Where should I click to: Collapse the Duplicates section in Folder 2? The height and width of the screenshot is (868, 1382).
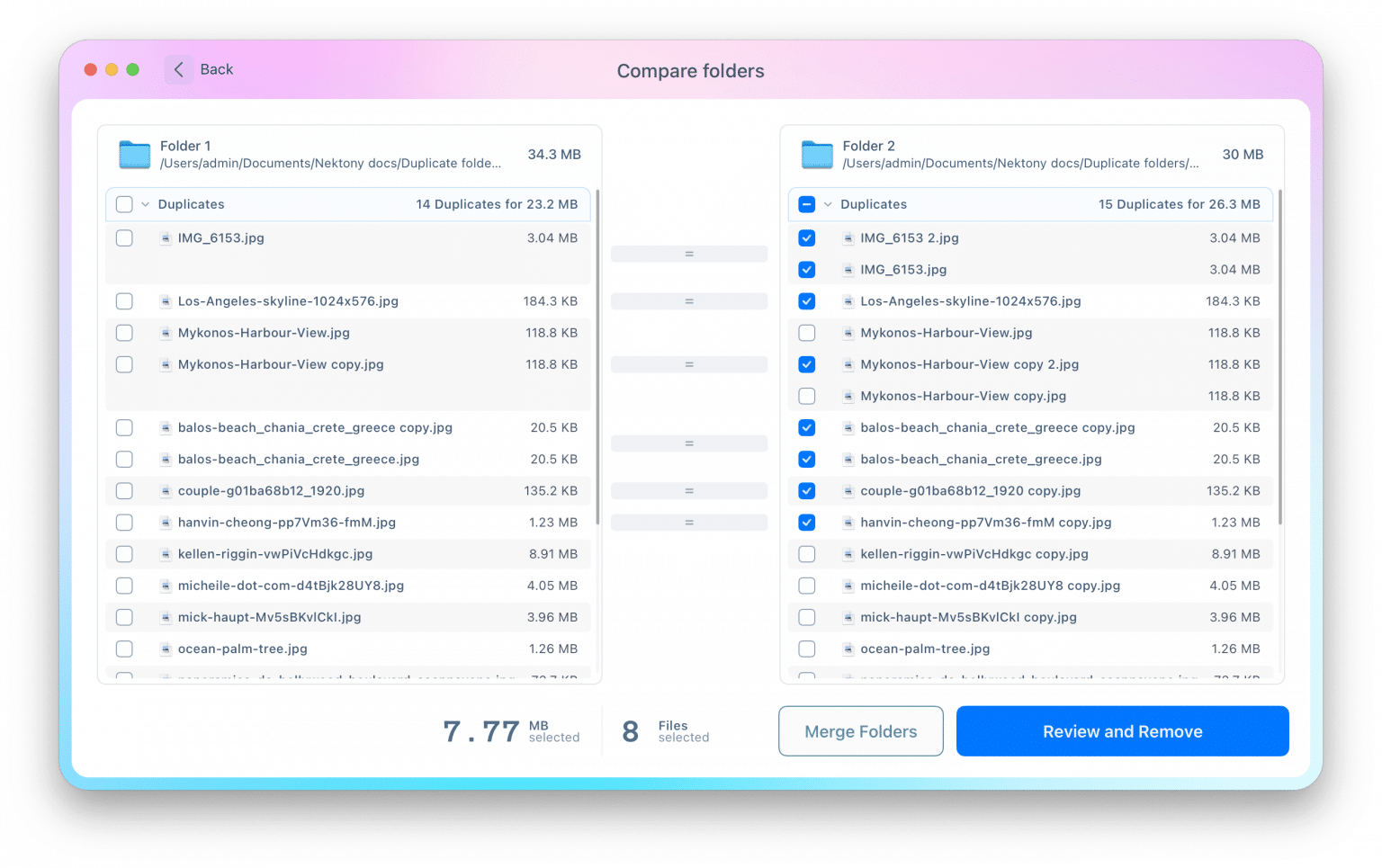click(x=827, y=204)
